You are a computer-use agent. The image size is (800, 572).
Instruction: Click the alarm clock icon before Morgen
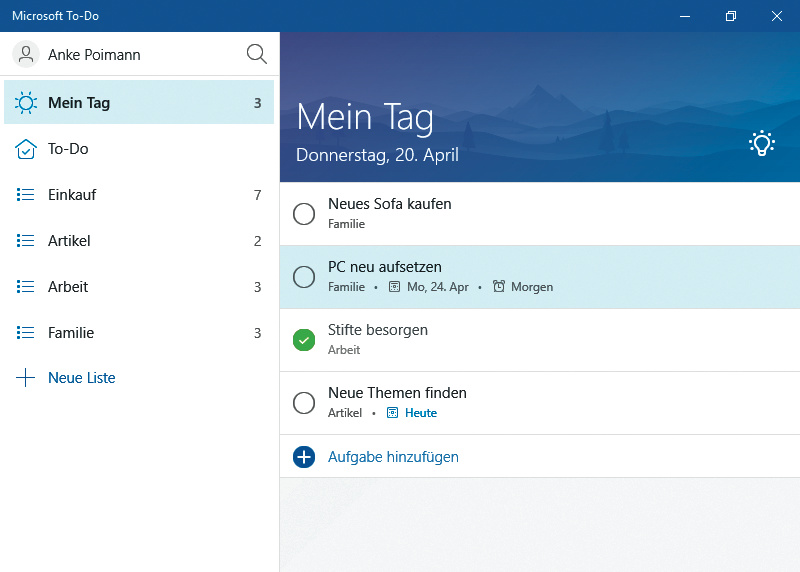(499, 286)
